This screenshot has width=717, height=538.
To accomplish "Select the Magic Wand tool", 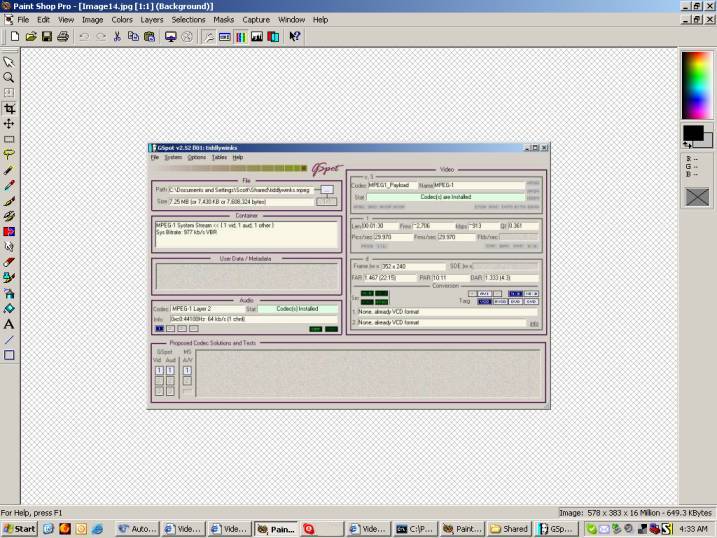I will 9,170.
